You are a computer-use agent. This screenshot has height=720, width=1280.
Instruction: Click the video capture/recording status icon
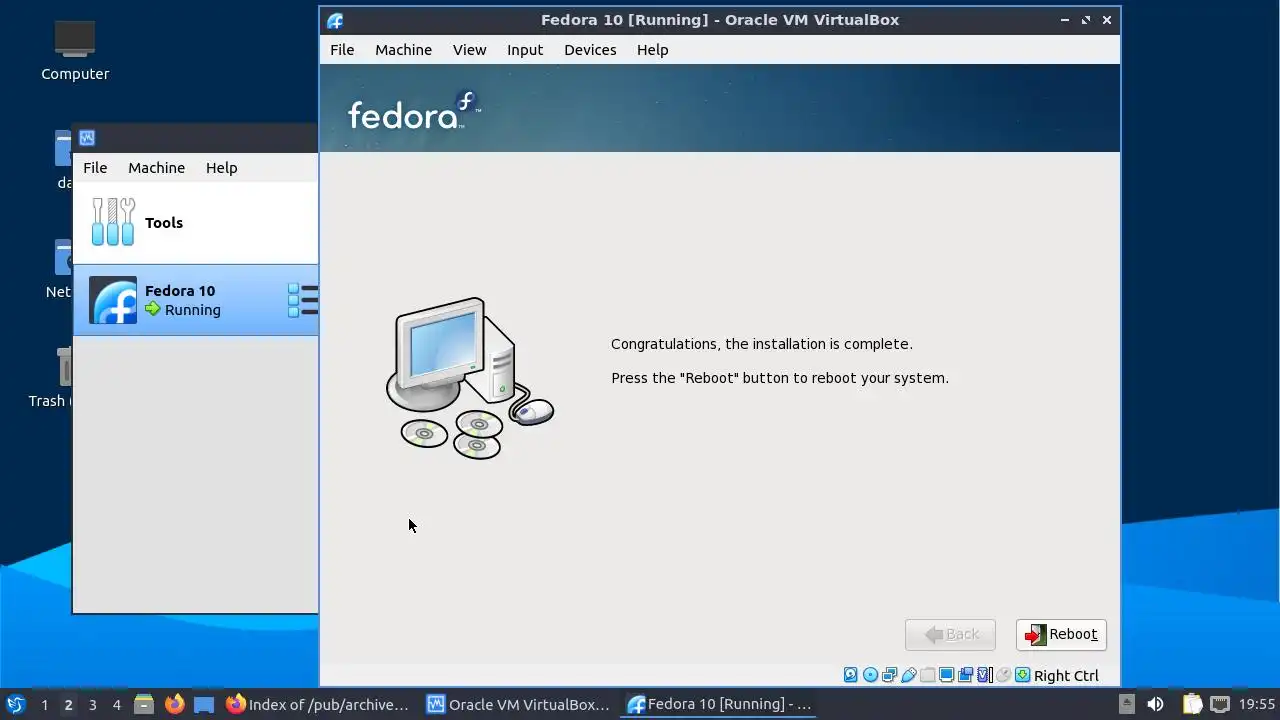(965, 675)
